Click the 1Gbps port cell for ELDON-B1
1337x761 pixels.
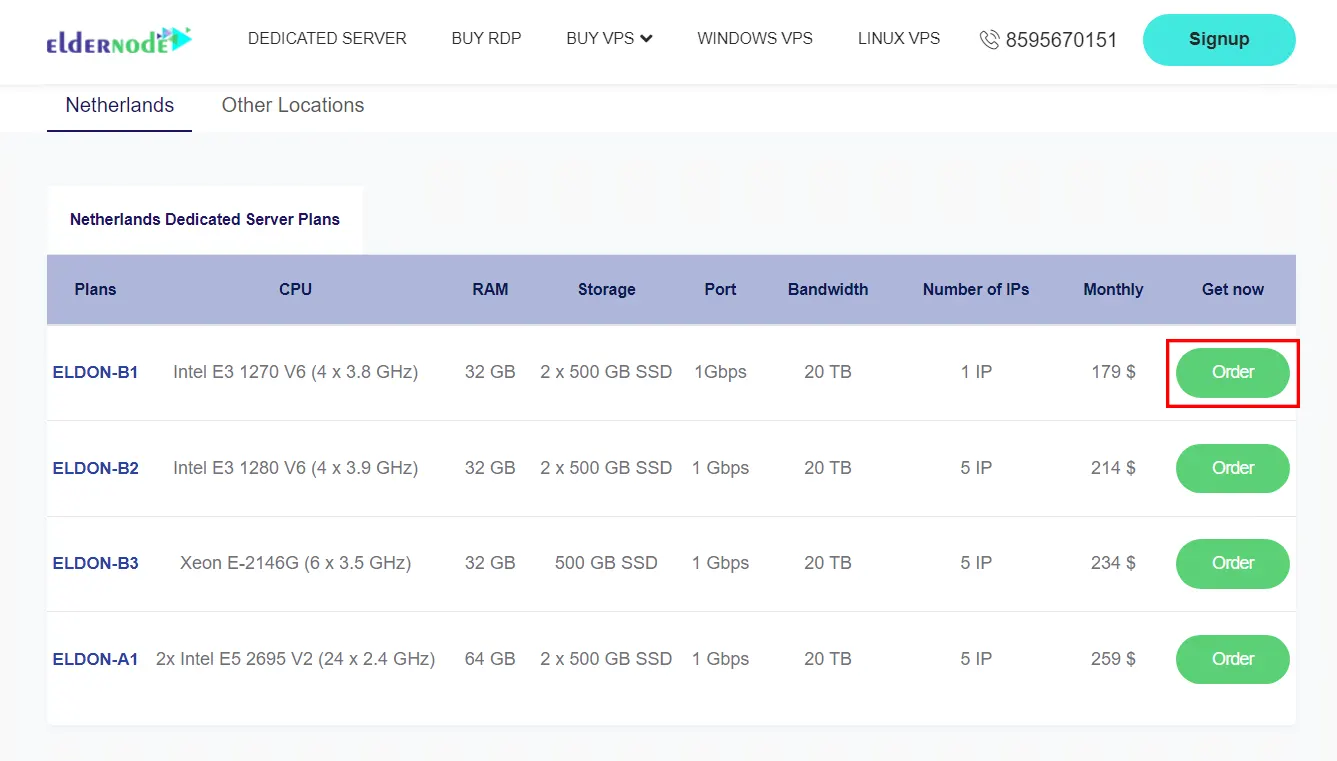[x=720, y=372]
